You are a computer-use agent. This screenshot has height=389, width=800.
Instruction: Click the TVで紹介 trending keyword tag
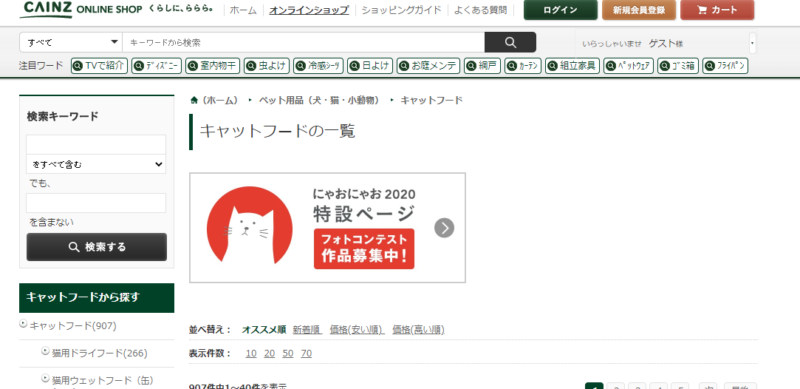[x=99, y=66]
